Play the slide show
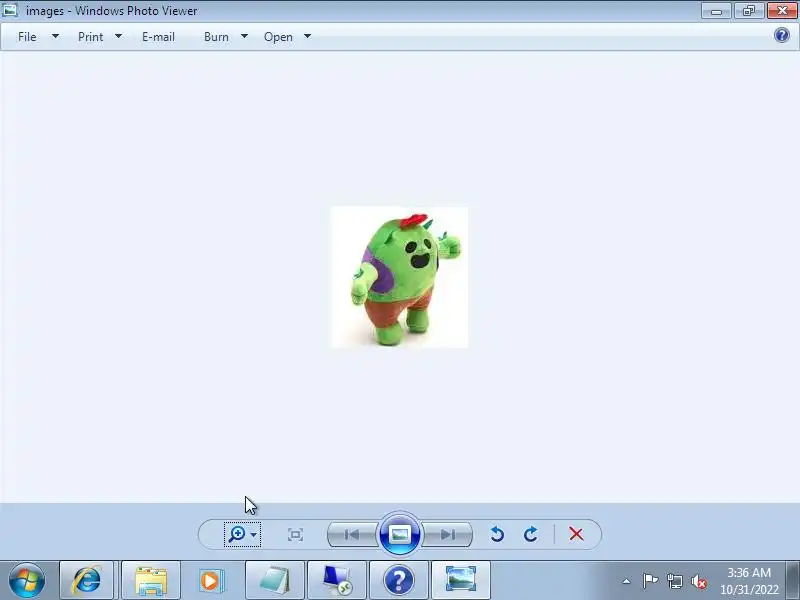The height and width of the screenshot is (600, 800). (399, 534)
